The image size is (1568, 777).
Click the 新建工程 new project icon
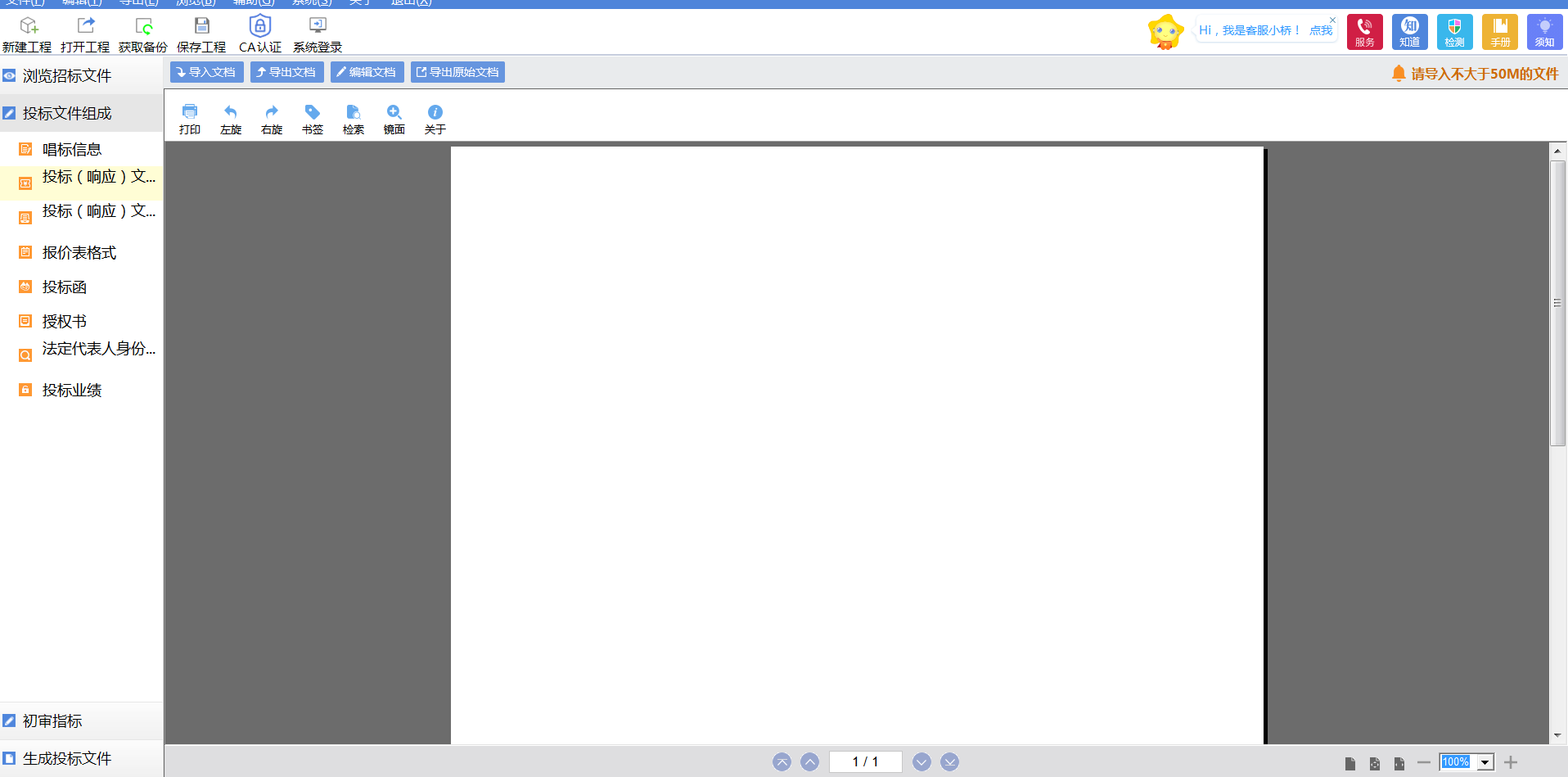point(27,34)
